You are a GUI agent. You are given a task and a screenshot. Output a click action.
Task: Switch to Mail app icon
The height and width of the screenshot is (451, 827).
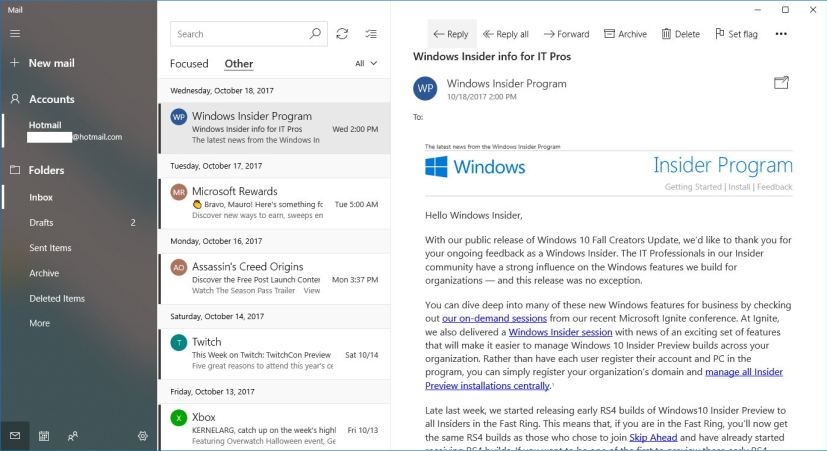pos(15,436)
